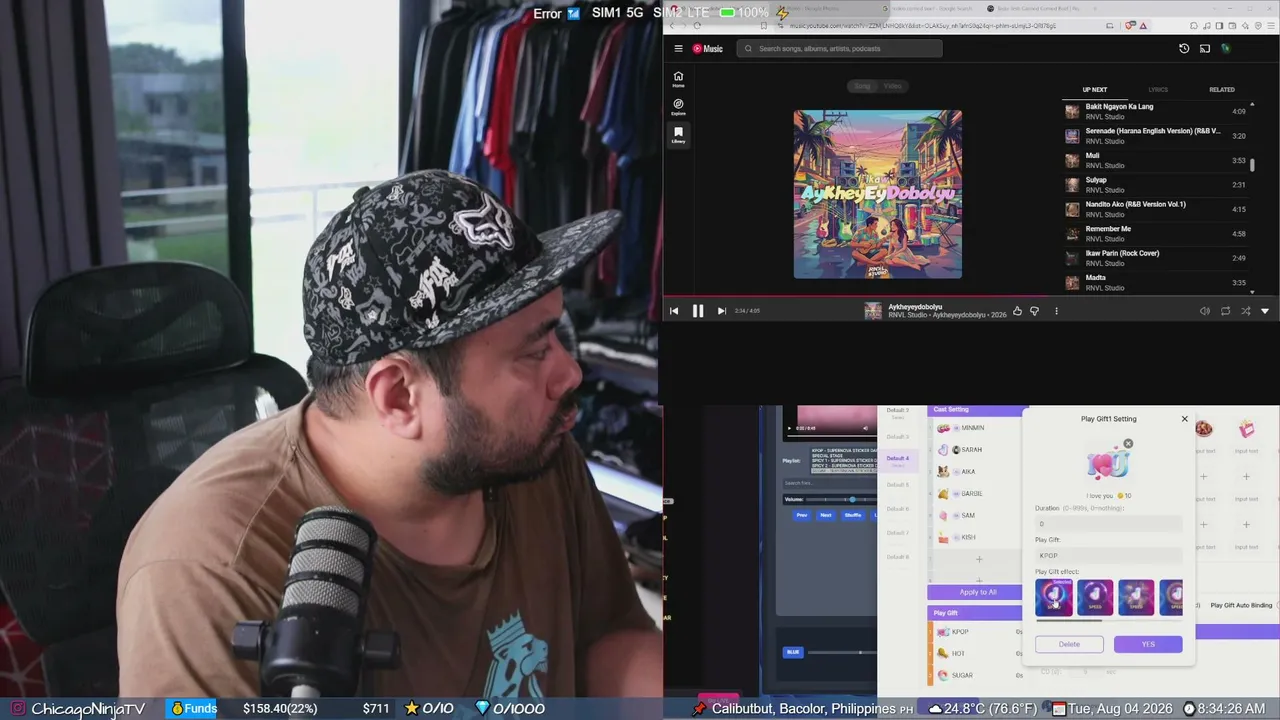The width and height of the screenshot is (1280, 720).
Task: Click the YouTube Music search box
Action: [840, 48]
